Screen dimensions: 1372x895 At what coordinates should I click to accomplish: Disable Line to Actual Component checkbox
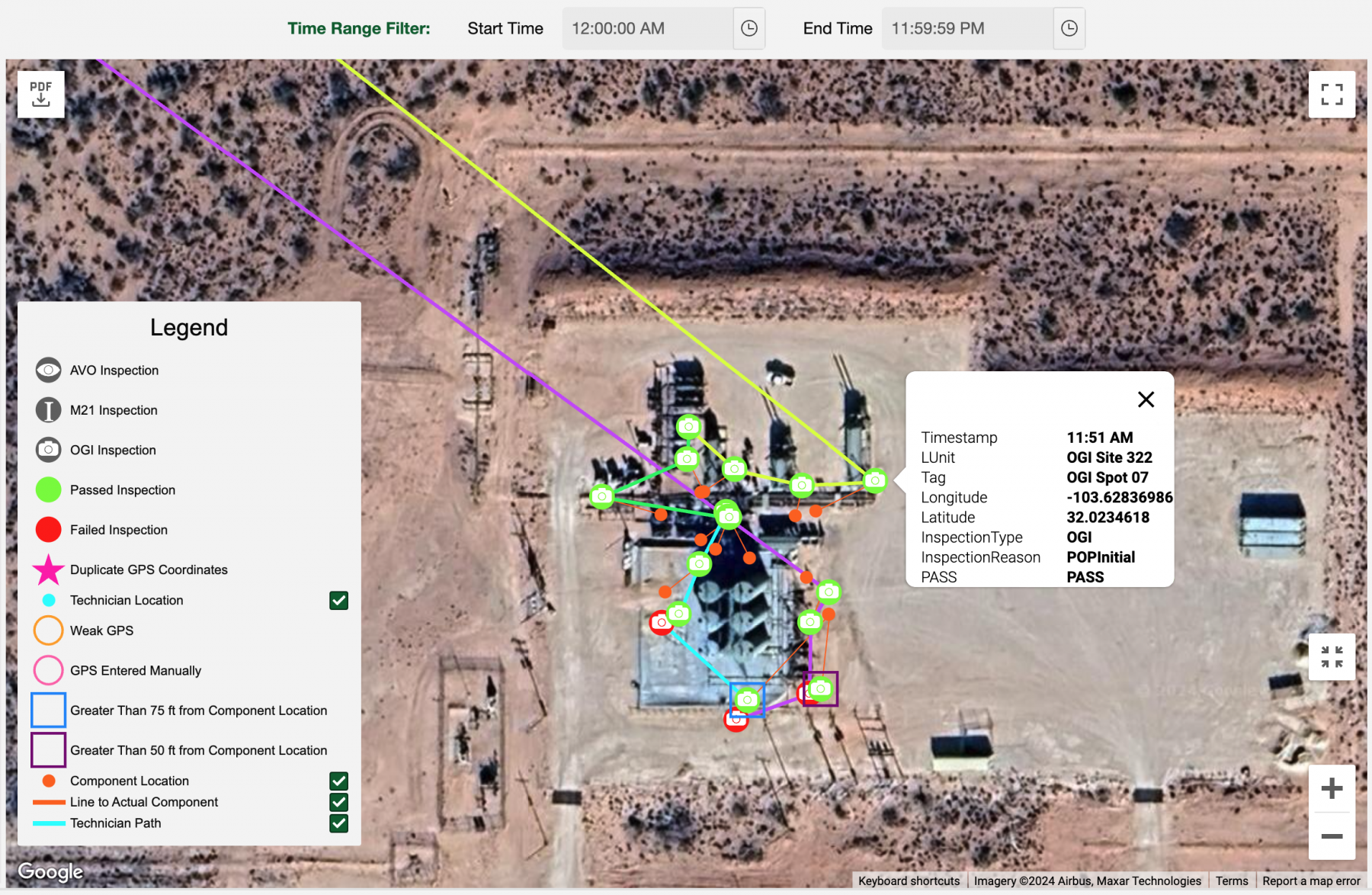338,802
